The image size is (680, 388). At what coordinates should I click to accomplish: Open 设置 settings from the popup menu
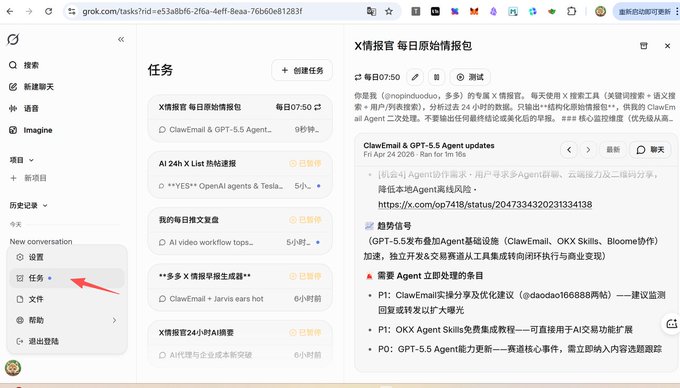tap(67, 257)
